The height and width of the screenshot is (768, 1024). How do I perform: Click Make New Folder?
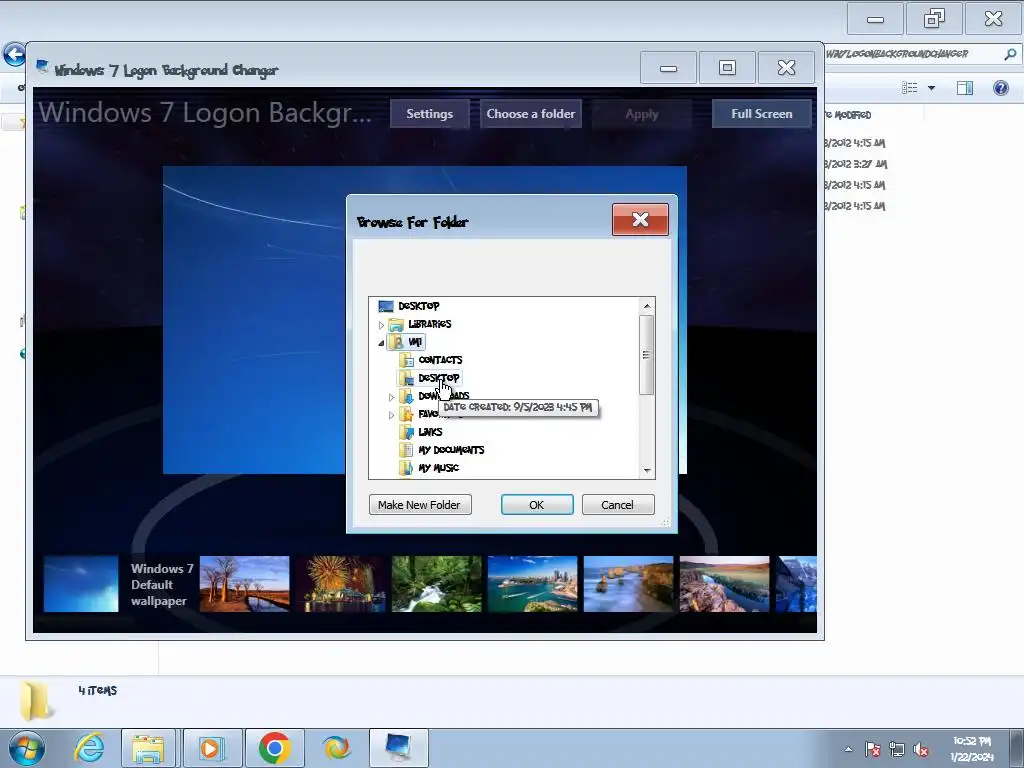click(419, 505)
